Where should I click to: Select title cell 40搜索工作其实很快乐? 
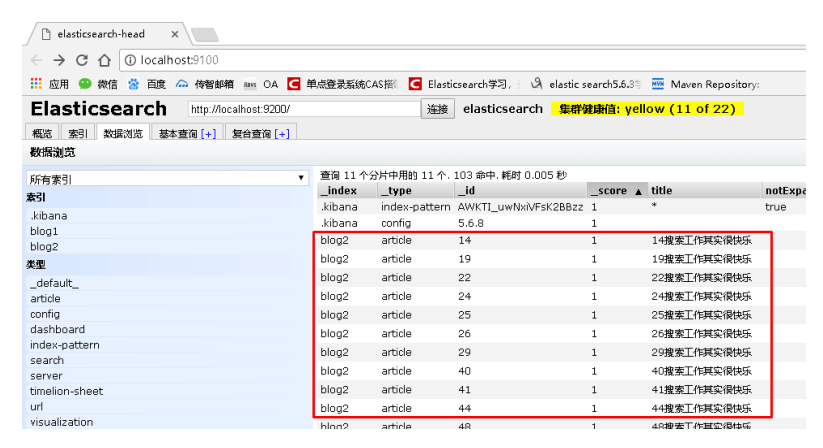[x=702, y=371]
